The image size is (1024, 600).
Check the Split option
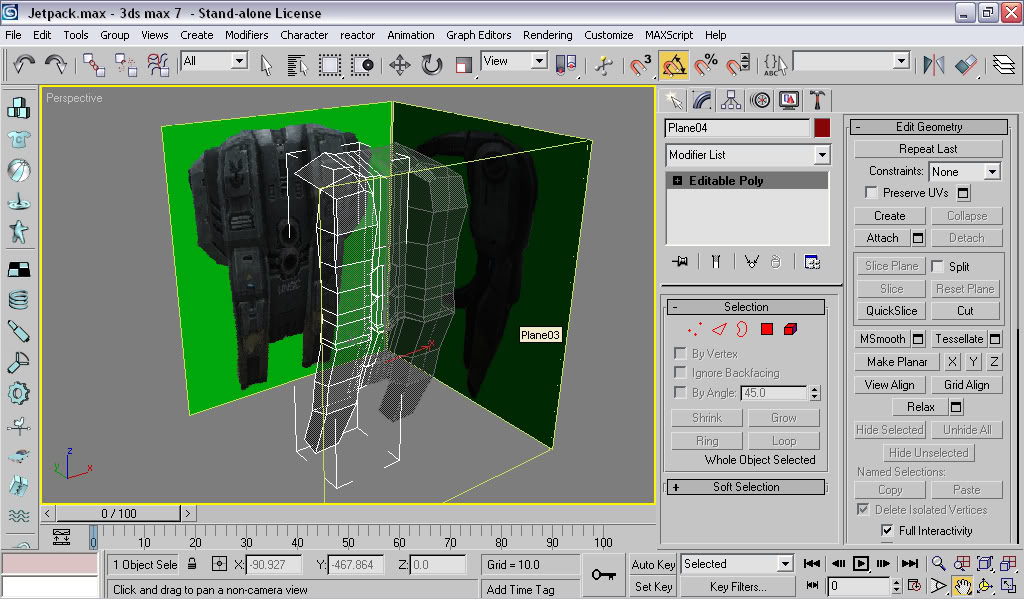pyautogui.click(x=938, y=267)
